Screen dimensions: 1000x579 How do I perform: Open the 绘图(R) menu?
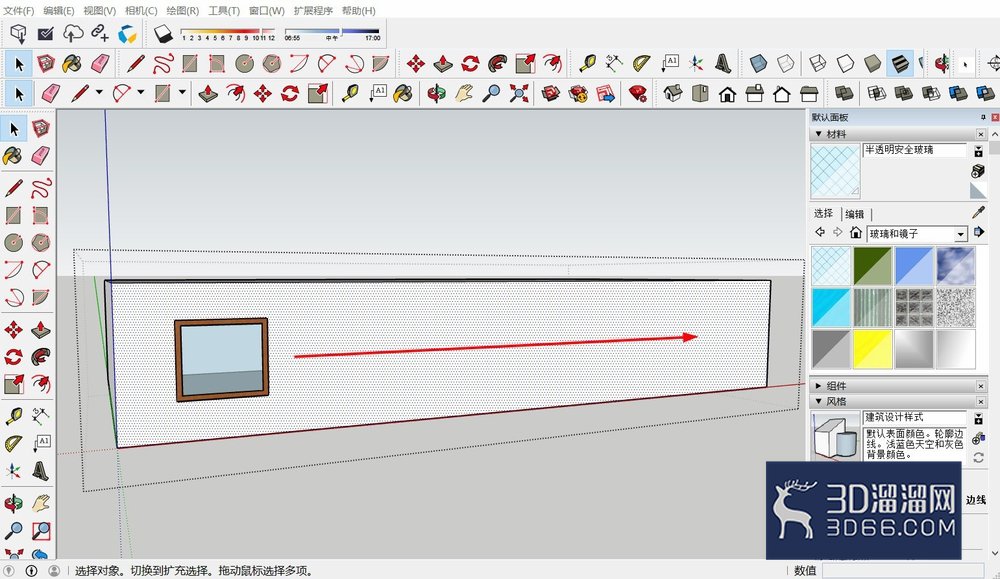(x=182, y=10)
